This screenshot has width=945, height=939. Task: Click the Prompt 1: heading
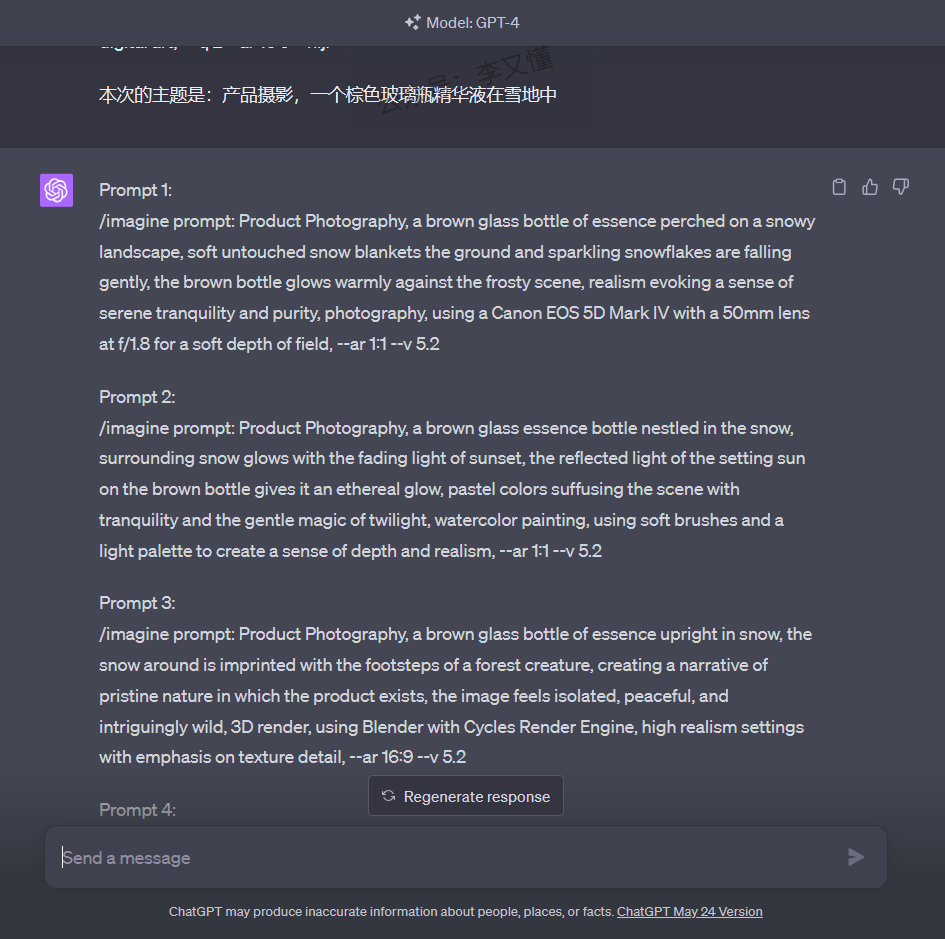135,190
